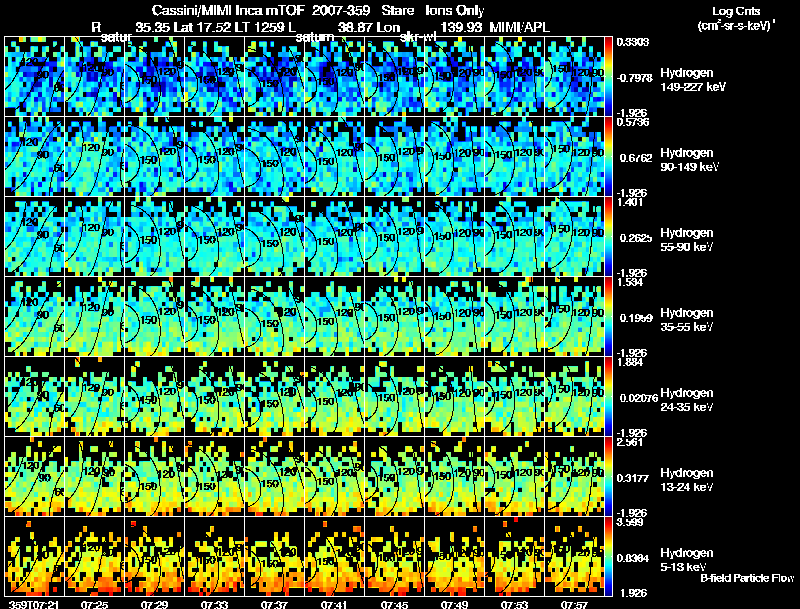The width and height of the screenshot is (800, 609).
Task: Click the '07:53' time label
Action: point(514,605)
